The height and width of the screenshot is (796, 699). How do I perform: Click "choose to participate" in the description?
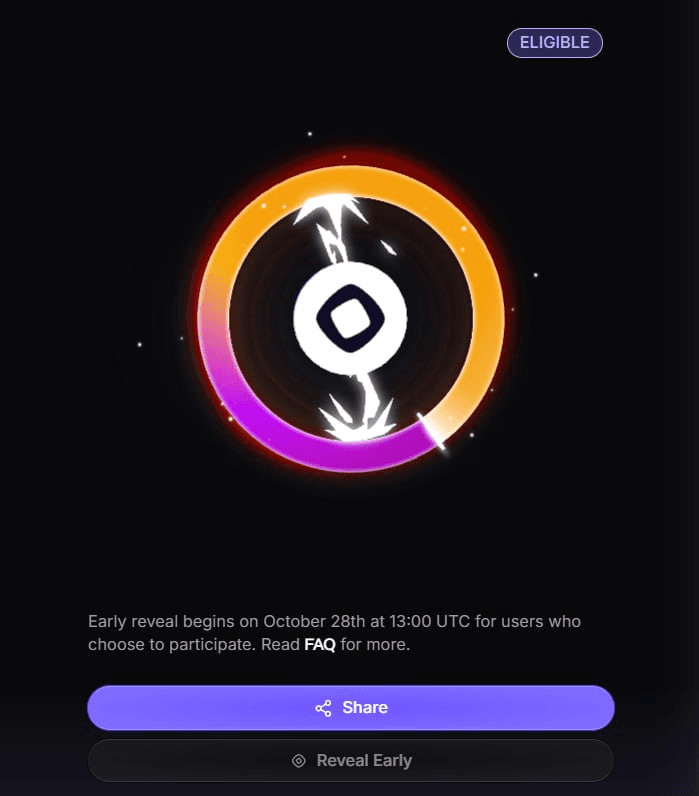172,645
